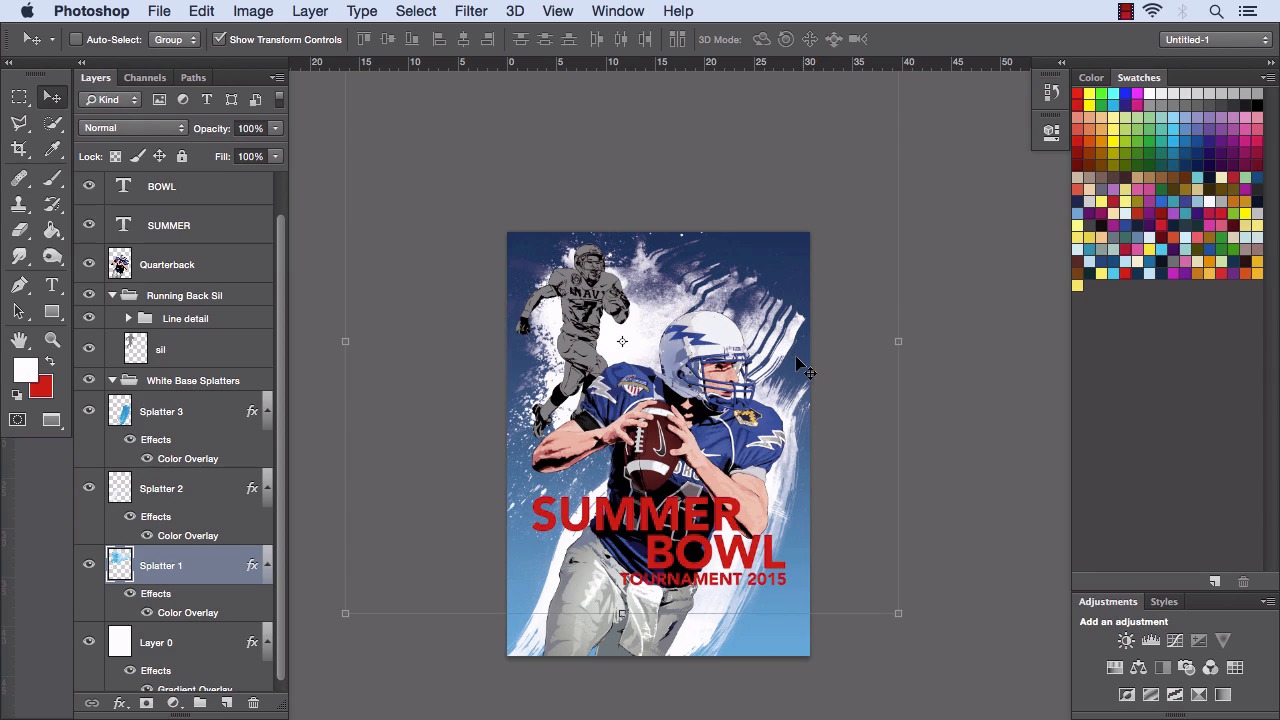Click the Add layer mask icon
Viewport: 1280px width, 720px height.
(x=146, y=703)
